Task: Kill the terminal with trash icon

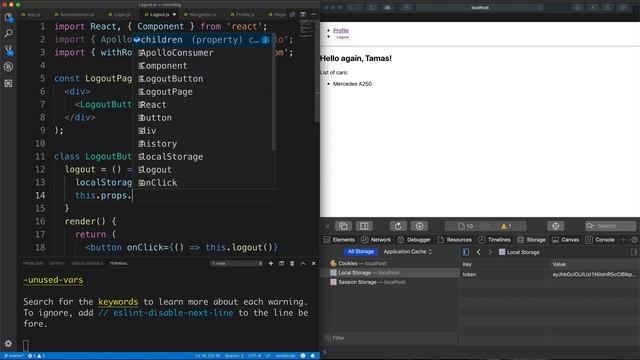Action: [292, 264]
